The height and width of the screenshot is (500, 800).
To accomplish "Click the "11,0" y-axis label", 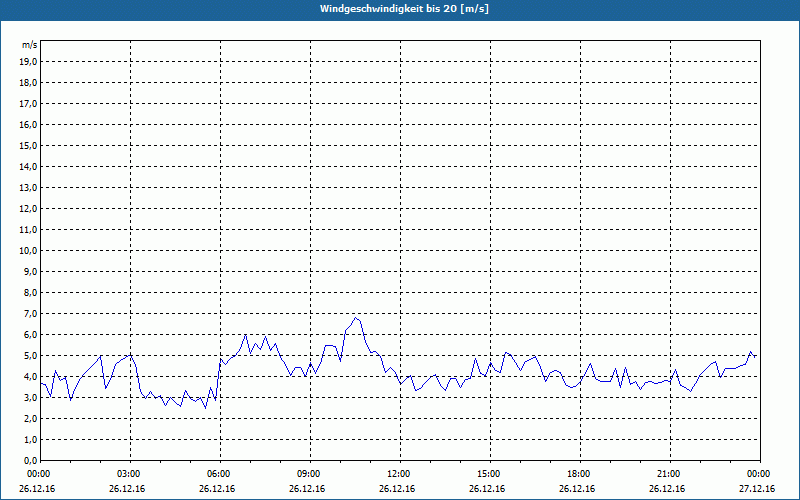I will point(28,230).
